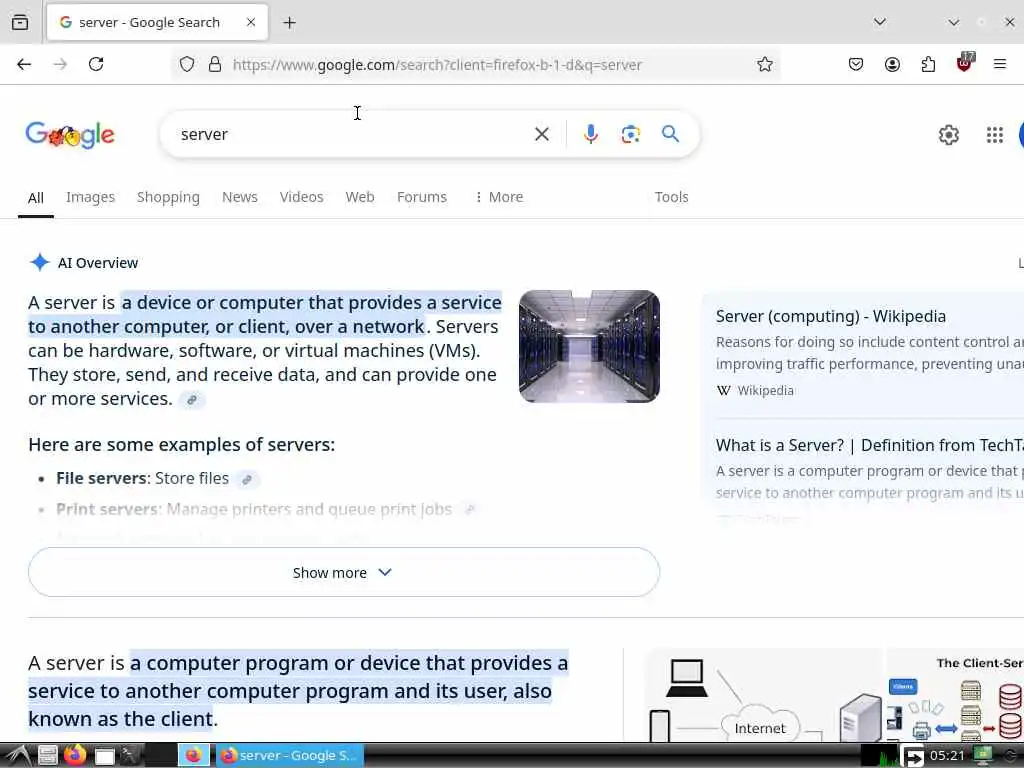Open the Google apps grid

(x=995, y=135)
